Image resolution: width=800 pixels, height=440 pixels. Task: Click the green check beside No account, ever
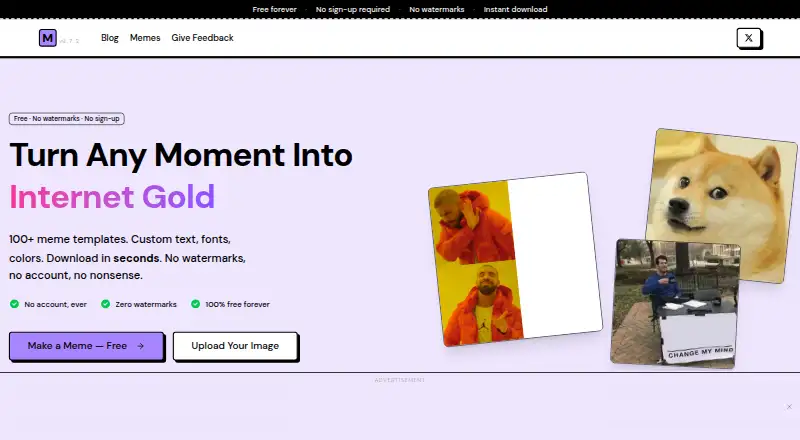pyautogui.click(x=14, y=304)
